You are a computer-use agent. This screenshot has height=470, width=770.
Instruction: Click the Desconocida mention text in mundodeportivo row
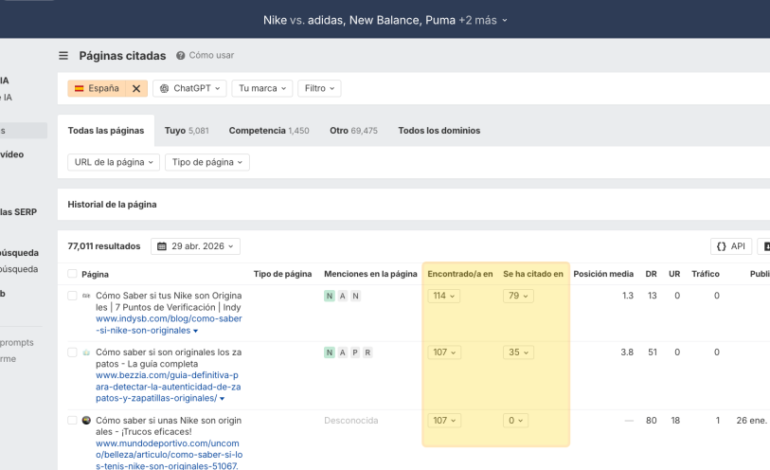click(x=351, y=420)
